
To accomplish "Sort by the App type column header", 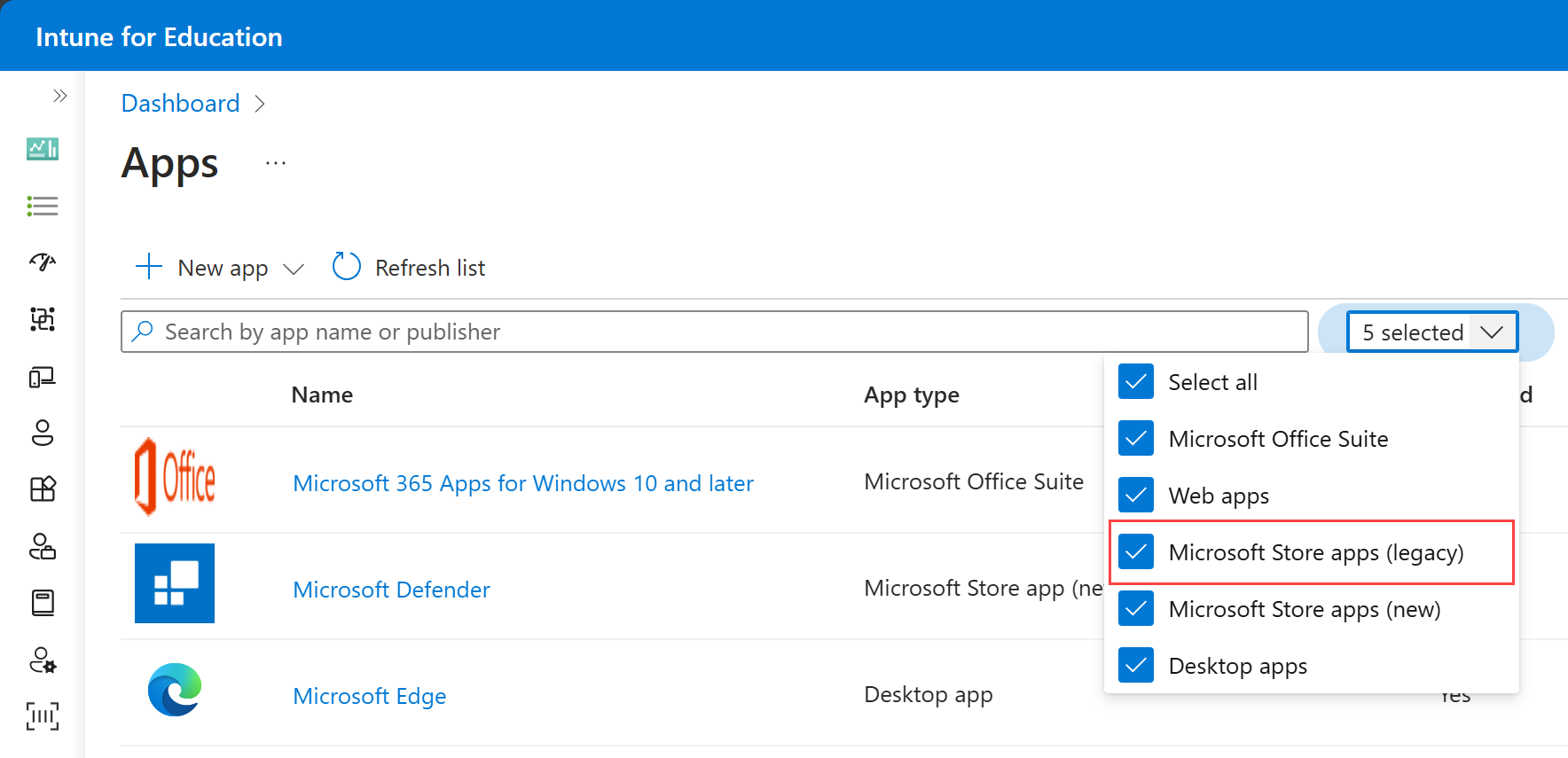I will (x=912, y=395).
